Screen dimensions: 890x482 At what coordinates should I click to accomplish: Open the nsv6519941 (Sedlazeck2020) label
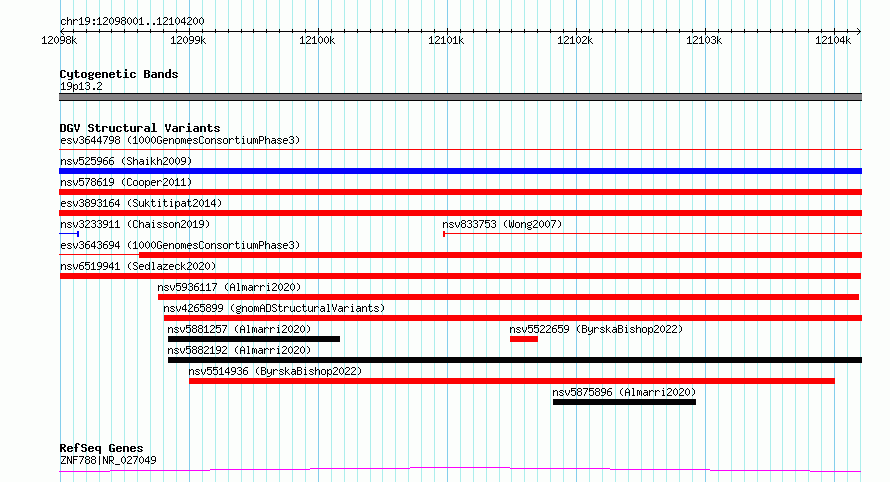tap(138, 266)
